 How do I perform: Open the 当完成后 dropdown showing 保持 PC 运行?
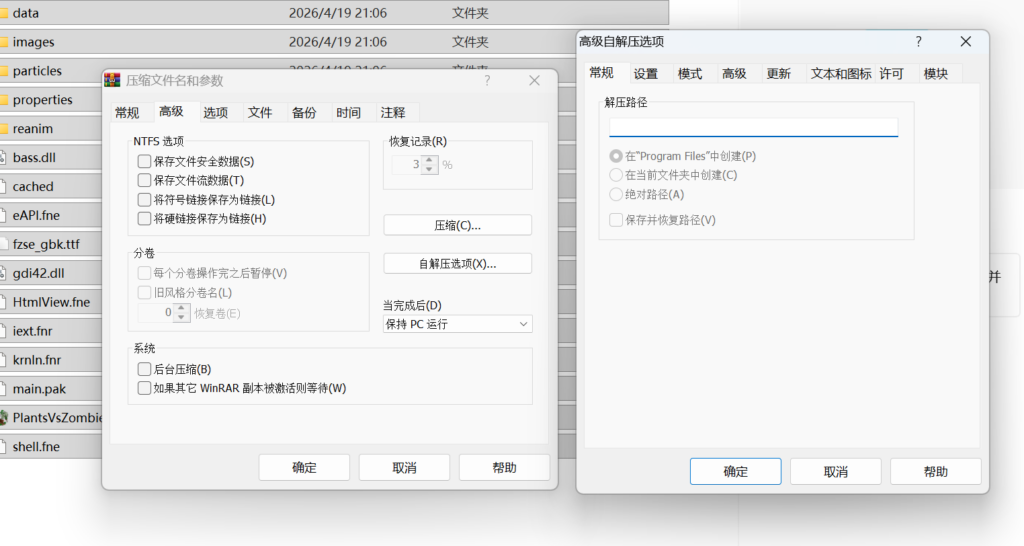point(457,324)
